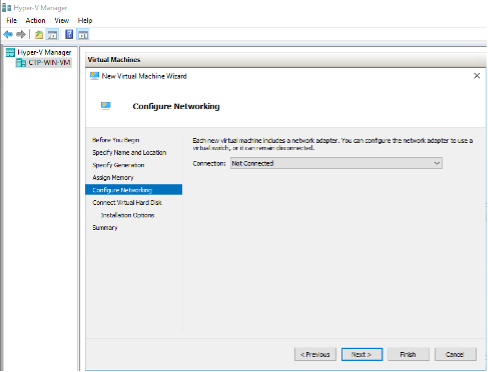Go to Specify Generation step
Image resolution: width=488 pixels, height=372 pixels.
pos(118,165)
